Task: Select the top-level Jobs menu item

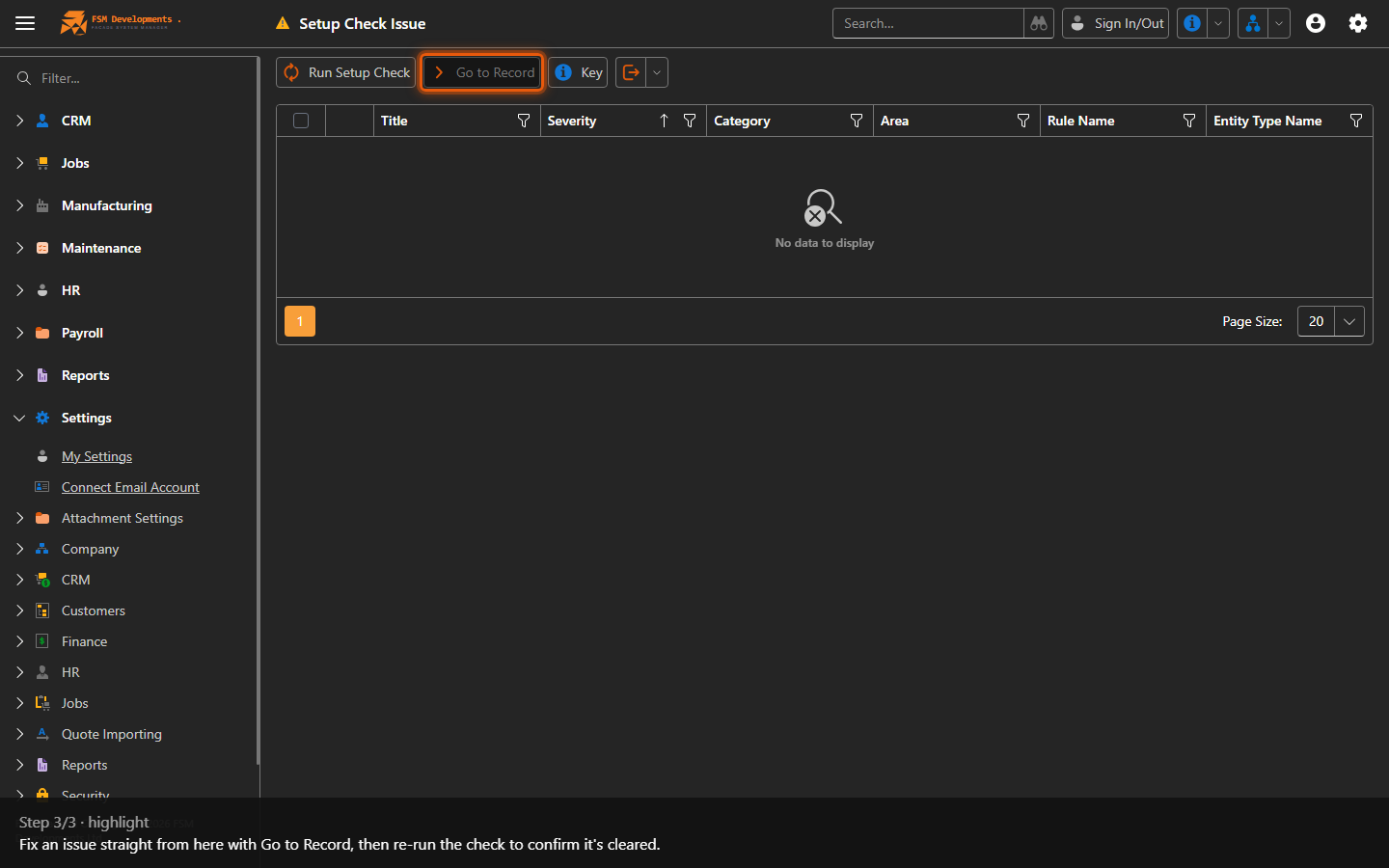Action: click(75, 163)
